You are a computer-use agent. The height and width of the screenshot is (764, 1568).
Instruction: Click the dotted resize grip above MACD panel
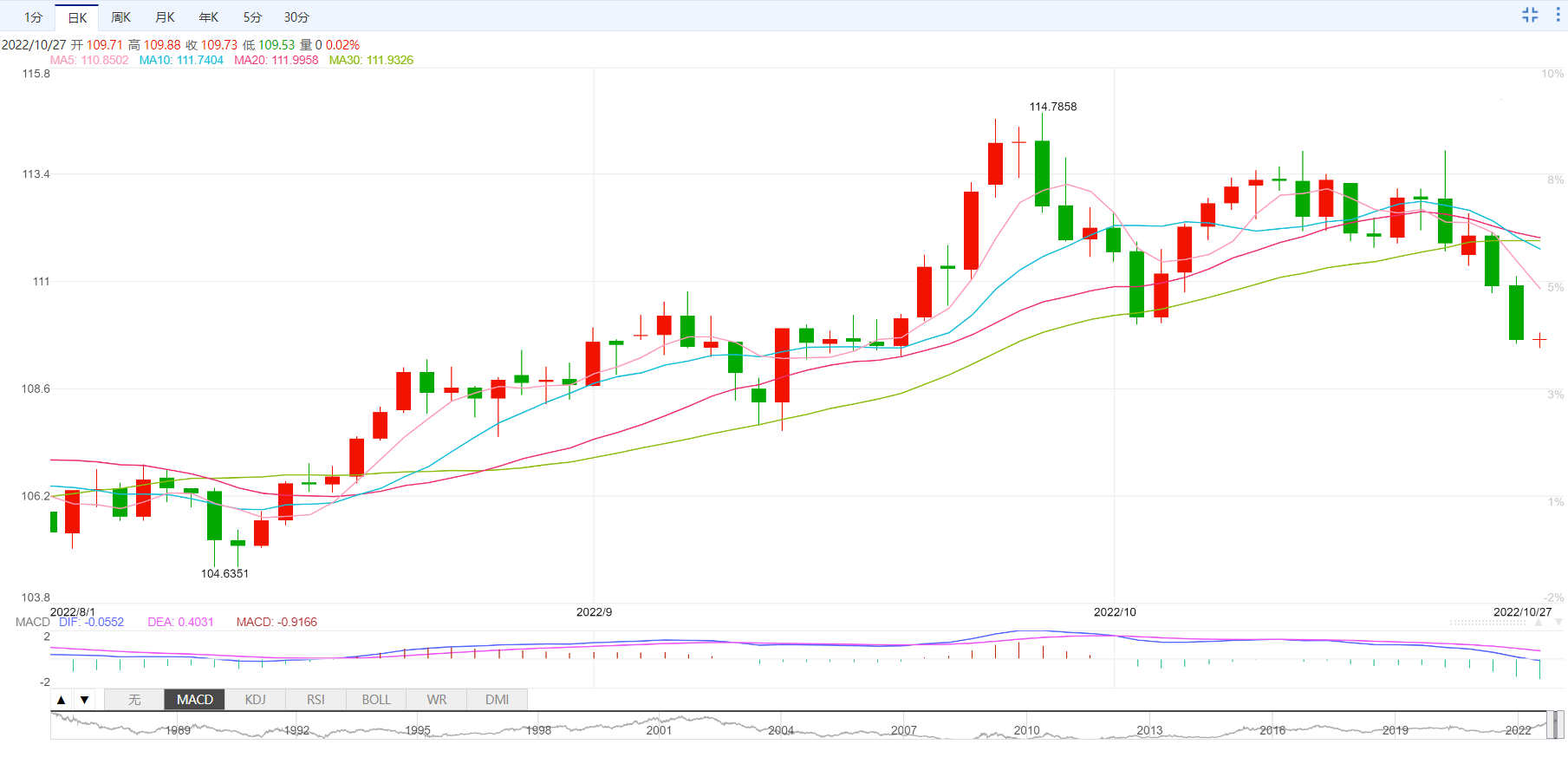point(1487,623)
